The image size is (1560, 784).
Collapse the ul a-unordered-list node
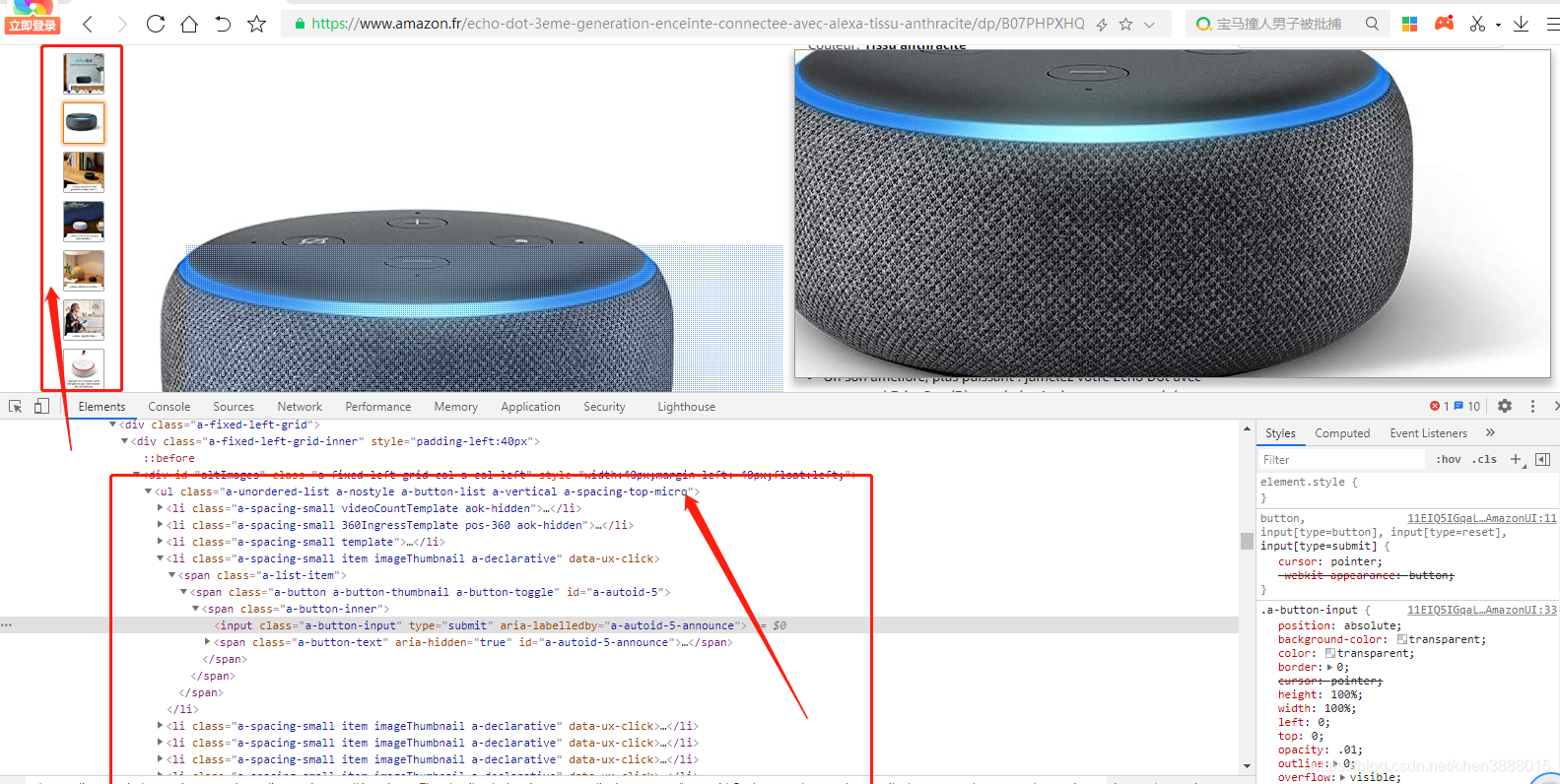point(149,491)
